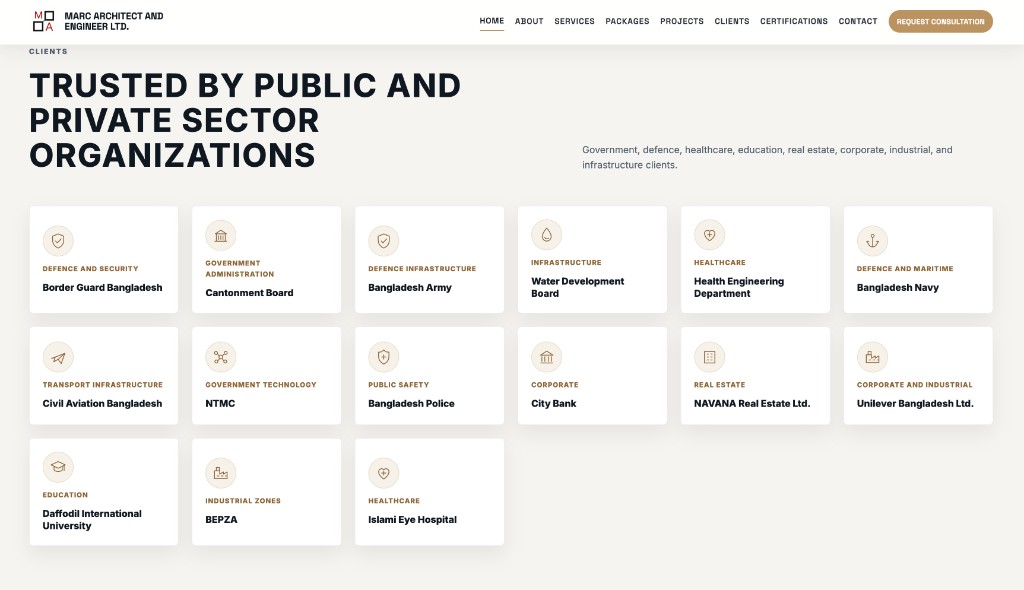Click the bank icon on City Bank card

(x=547, y=357)
